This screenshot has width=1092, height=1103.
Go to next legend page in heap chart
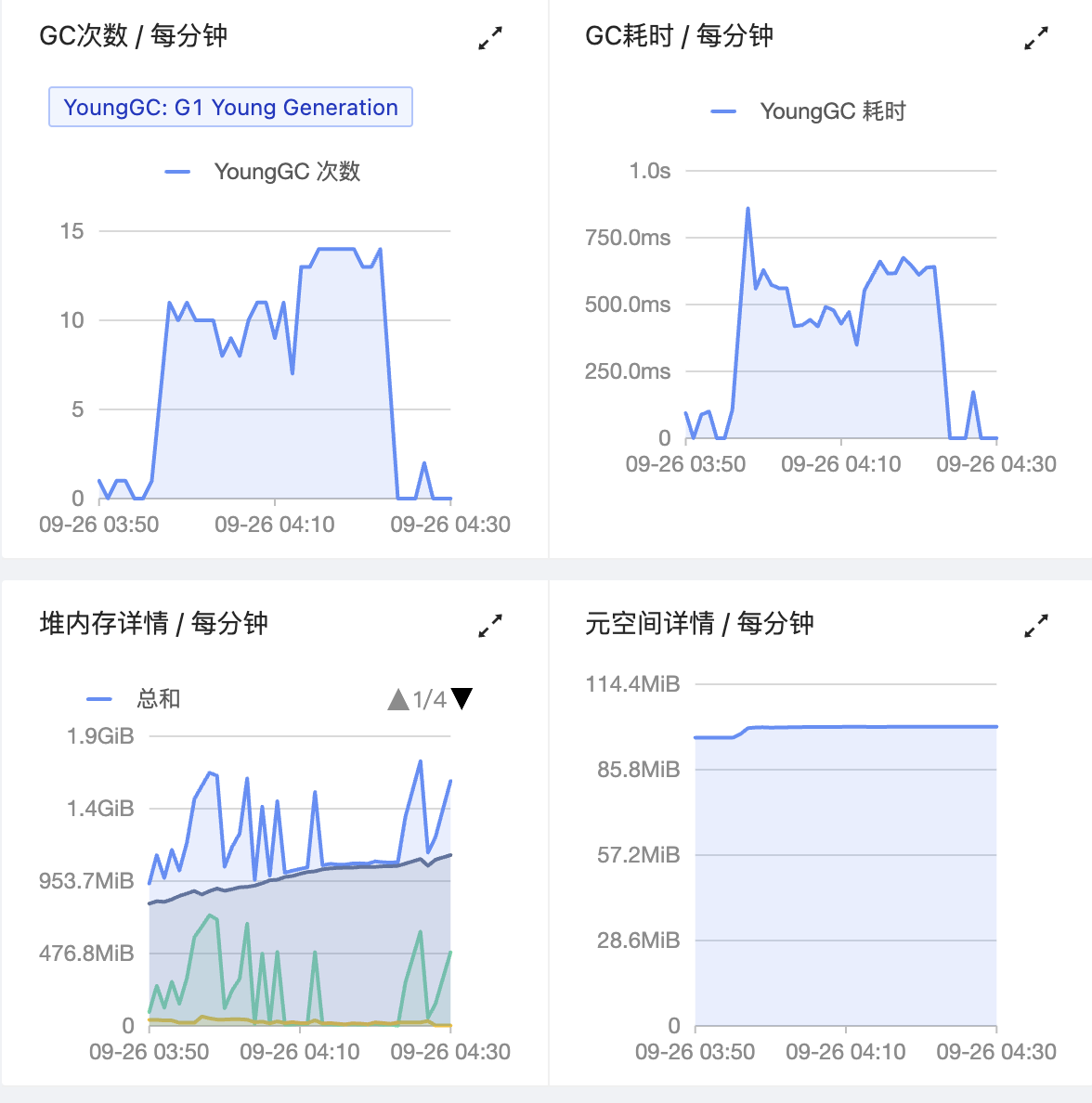click(461, 698)
